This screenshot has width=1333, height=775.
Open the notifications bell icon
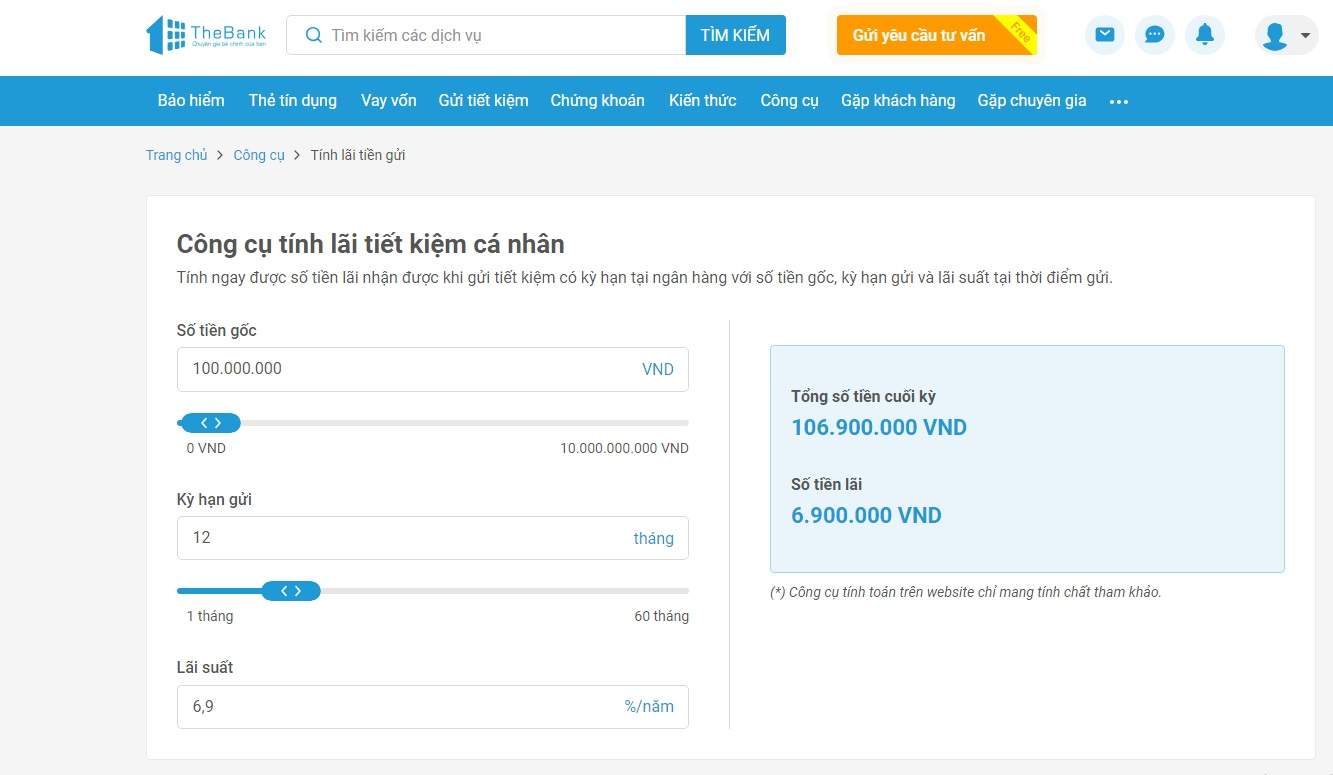1204,35
